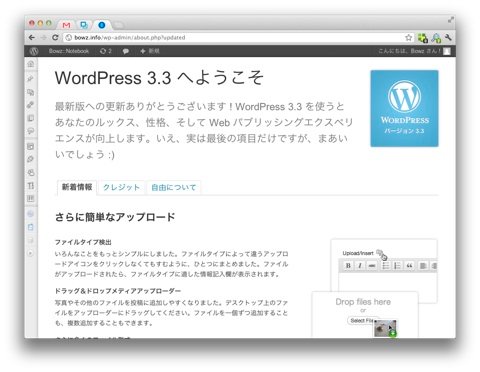Select the active tab with blue circle icon

pos(102,25)
